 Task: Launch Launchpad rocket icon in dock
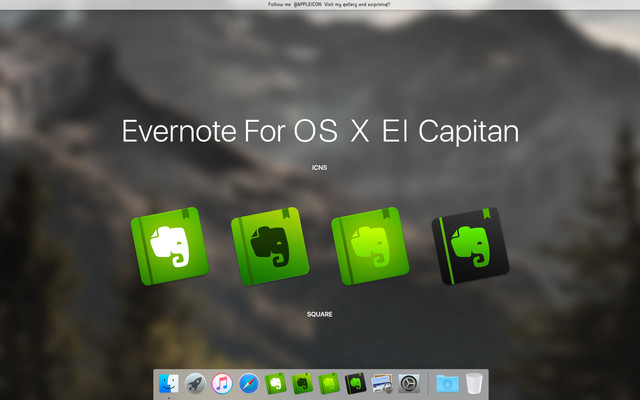click(x=196, y=383)
